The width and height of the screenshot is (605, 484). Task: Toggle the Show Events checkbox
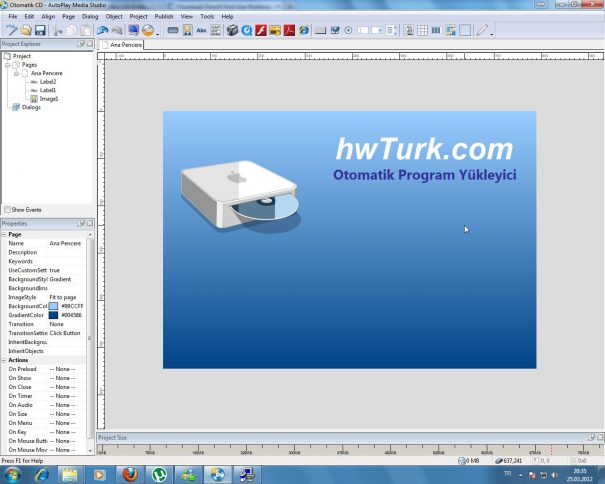7,210
